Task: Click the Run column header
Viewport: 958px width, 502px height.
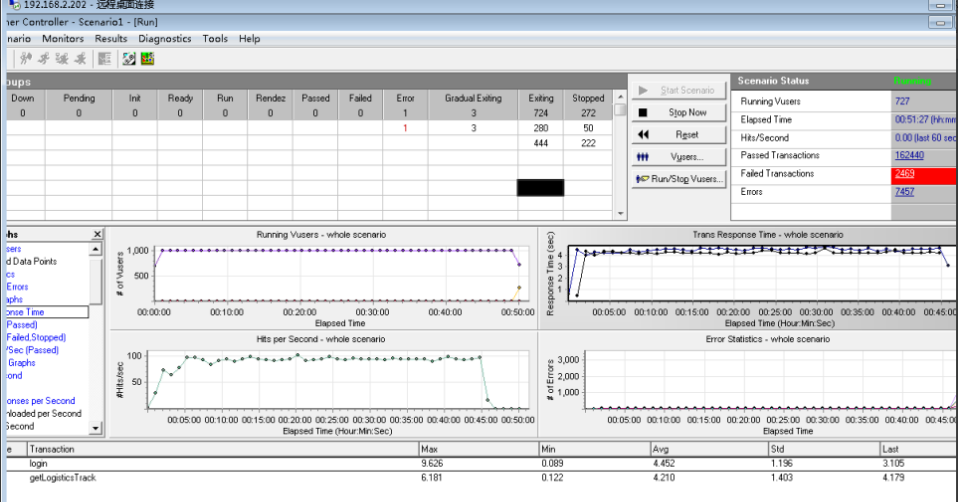Action: (225, 98)
